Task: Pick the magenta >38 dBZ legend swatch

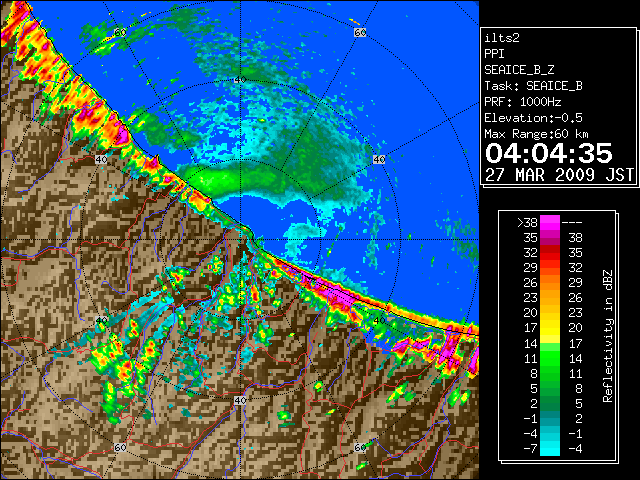Action: click(x=550, y=222)
